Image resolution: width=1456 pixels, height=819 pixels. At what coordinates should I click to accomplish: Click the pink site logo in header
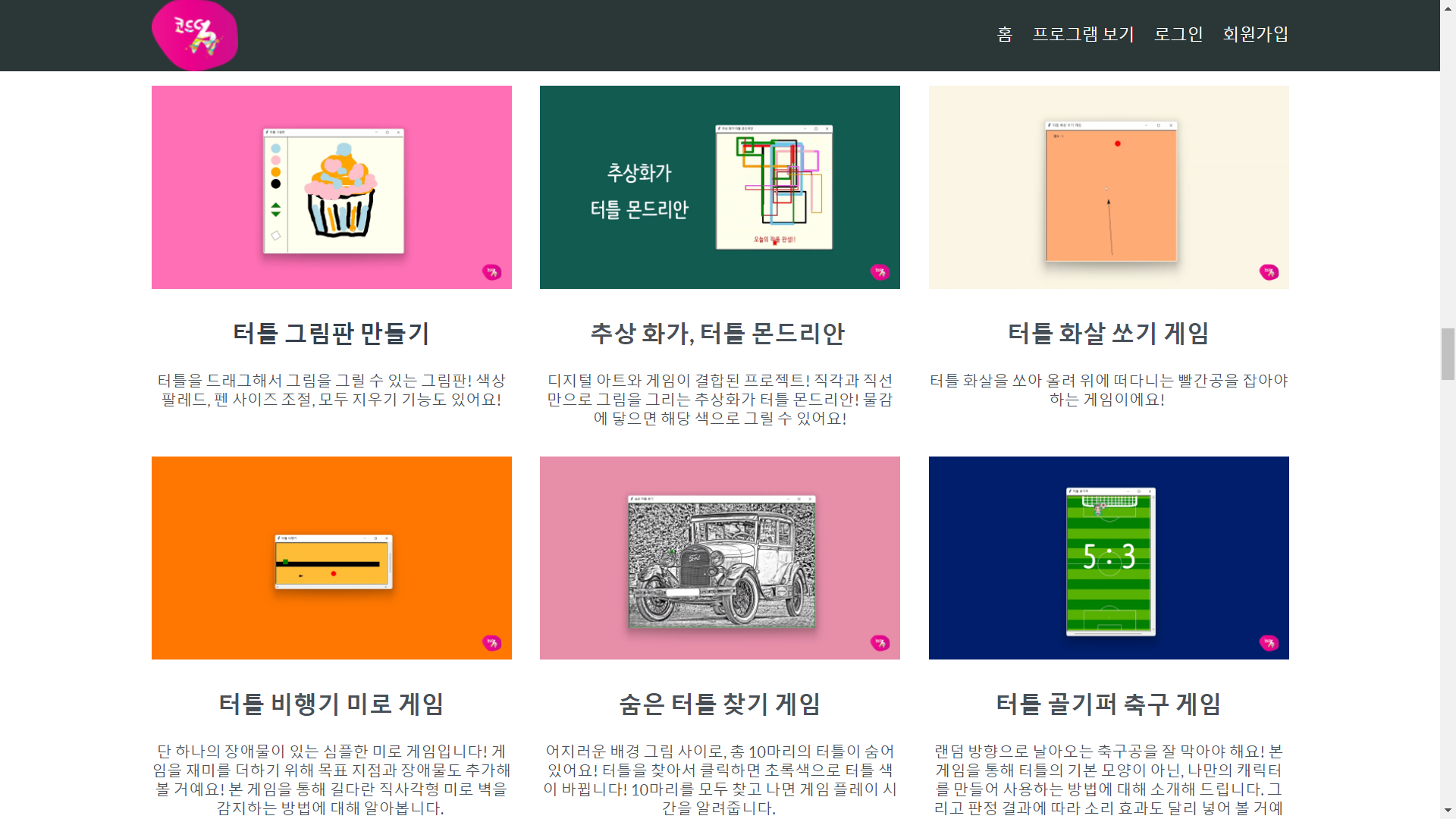(195, 35)
